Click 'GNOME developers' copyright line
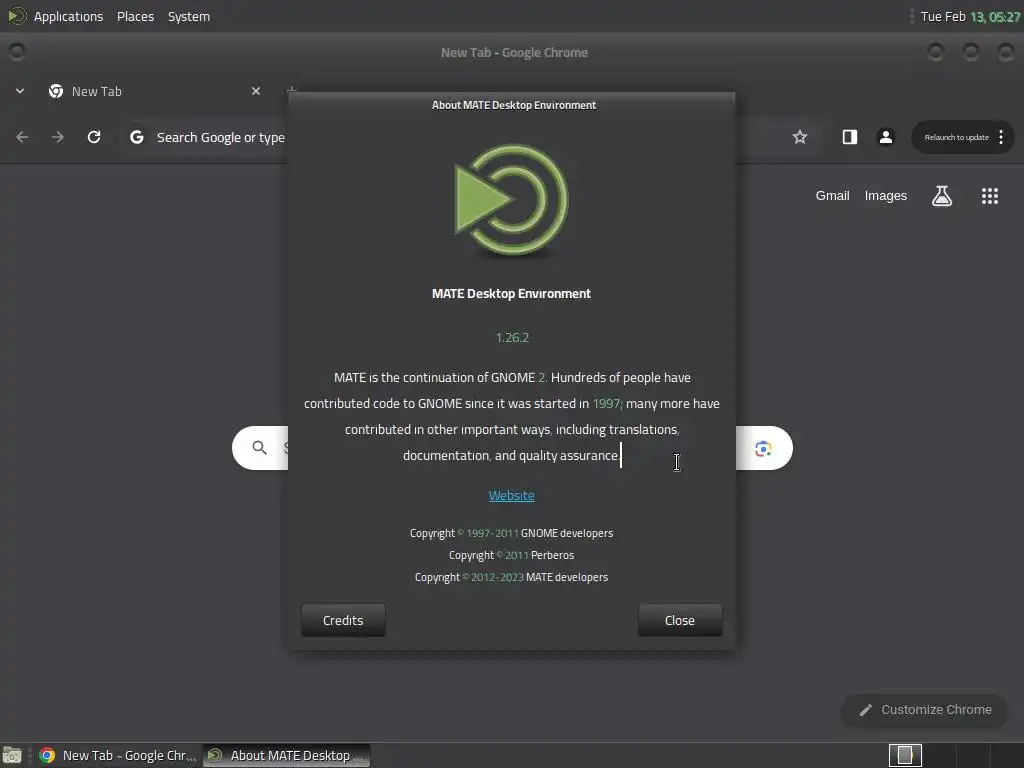Viewport: 1024px width, 768px height. coord(511,533)
